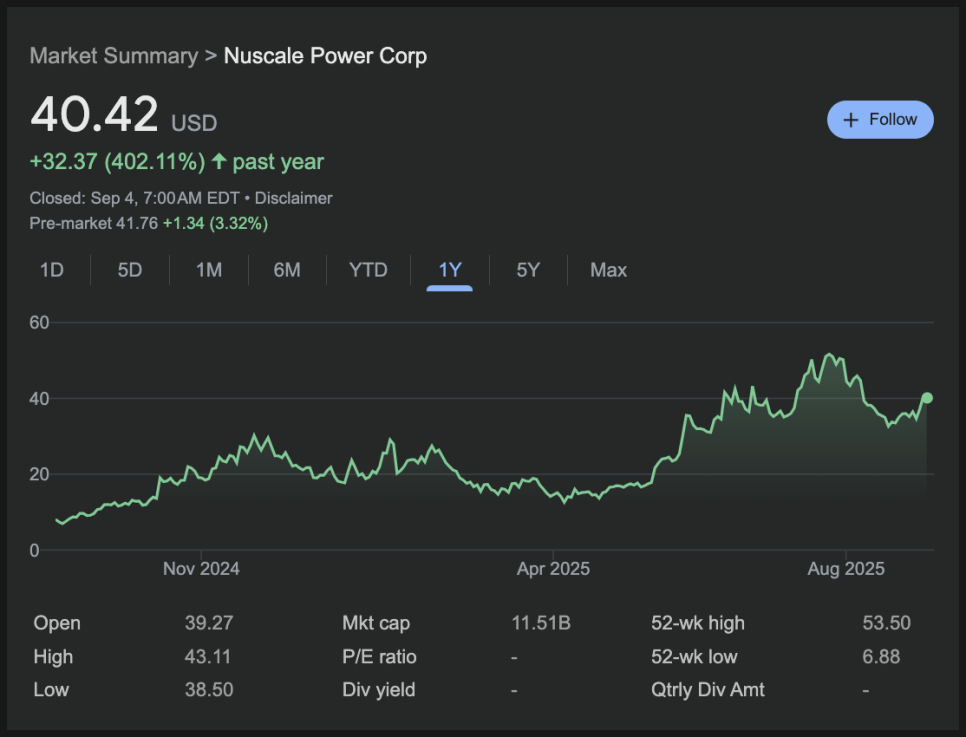966x737 pixels.
Task: Click the USD currency label
Action: click(194, 123)
